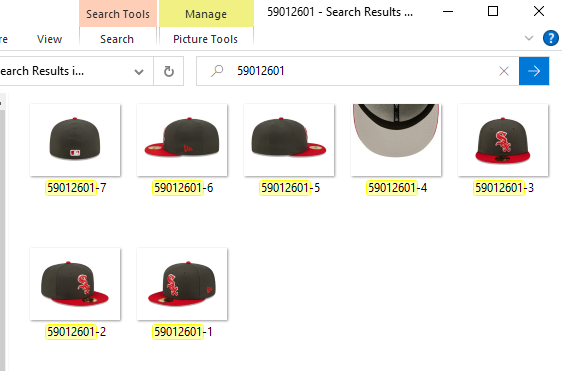This screenshot has height=371, width=563.
Task: Select the 59012601-6 cap image
Action: pyautogui.click(x=182, y=140)
